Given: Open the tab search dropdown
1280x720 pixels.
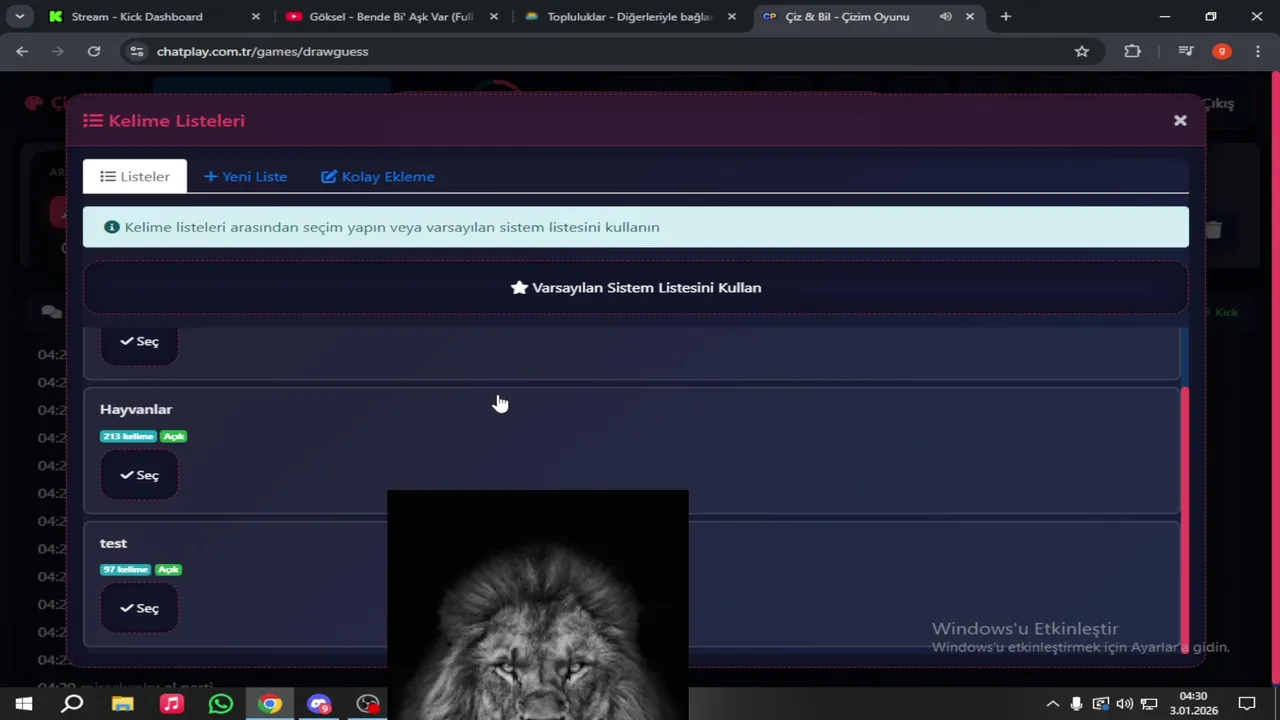Looking at the screenshot, I should pos(19,16).
